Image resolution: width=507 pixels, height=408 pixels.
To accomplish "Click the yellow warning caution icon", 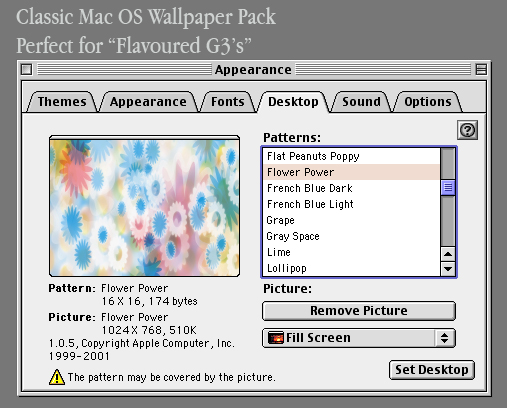I will [x=57, y=377].
